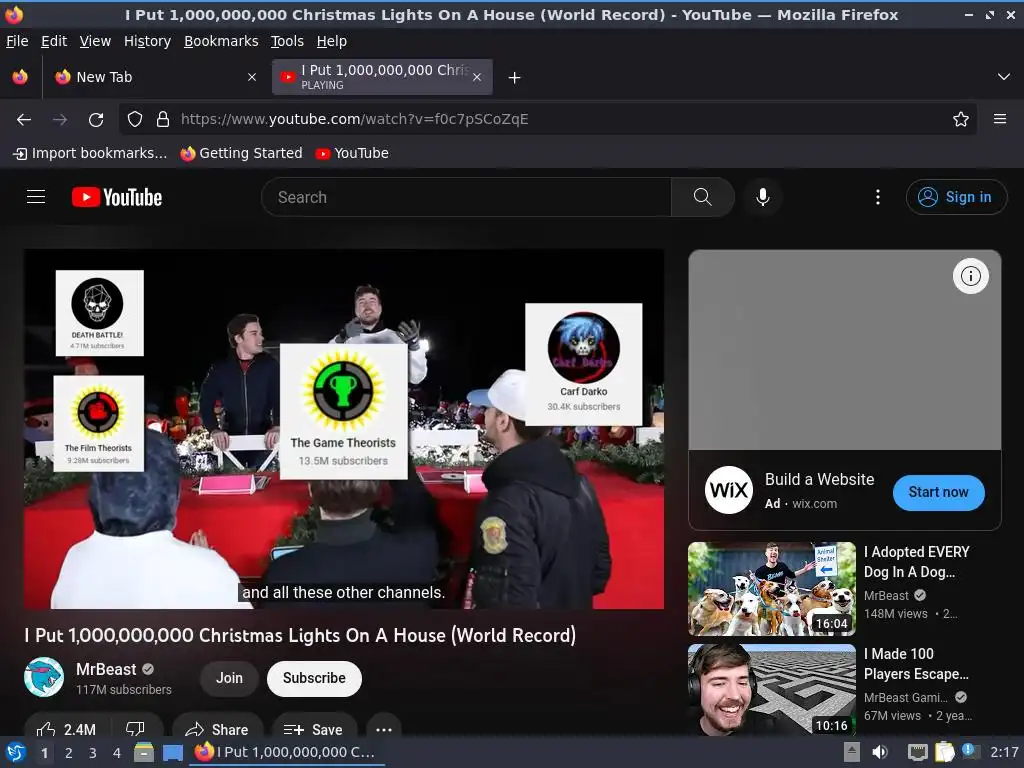Viewport: 1024px width, 768px height.
Task: Open the YouTube bookmark
Action: tap(352, 153)
